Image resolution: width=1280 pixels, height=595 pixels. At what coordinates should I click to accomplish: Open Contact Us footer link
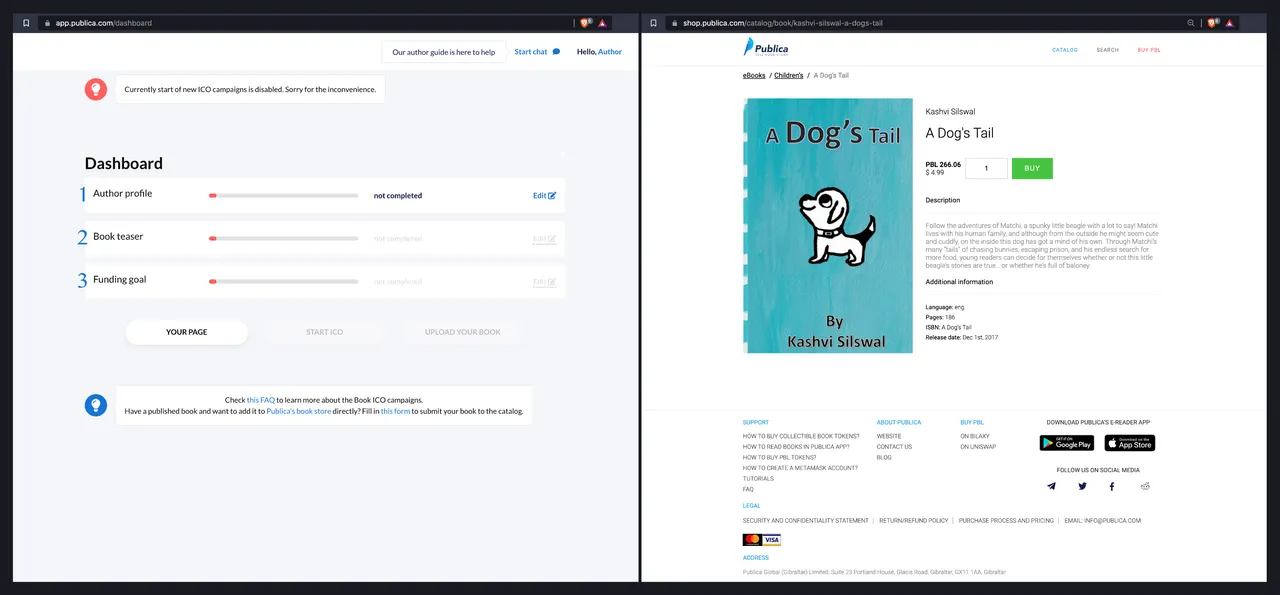(x=894, y=447)
